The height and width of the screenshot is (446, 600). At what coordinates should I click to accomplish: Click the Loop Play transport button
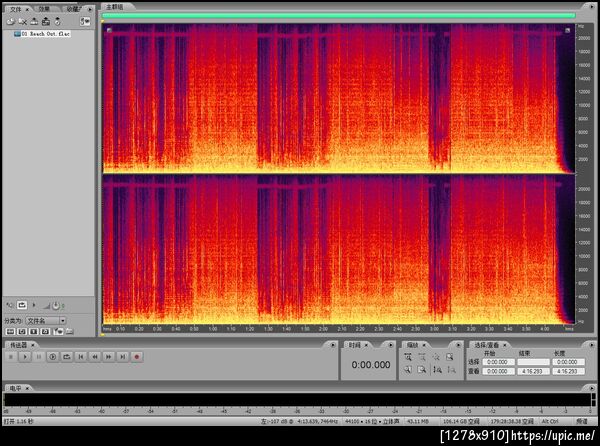point(67,357)
